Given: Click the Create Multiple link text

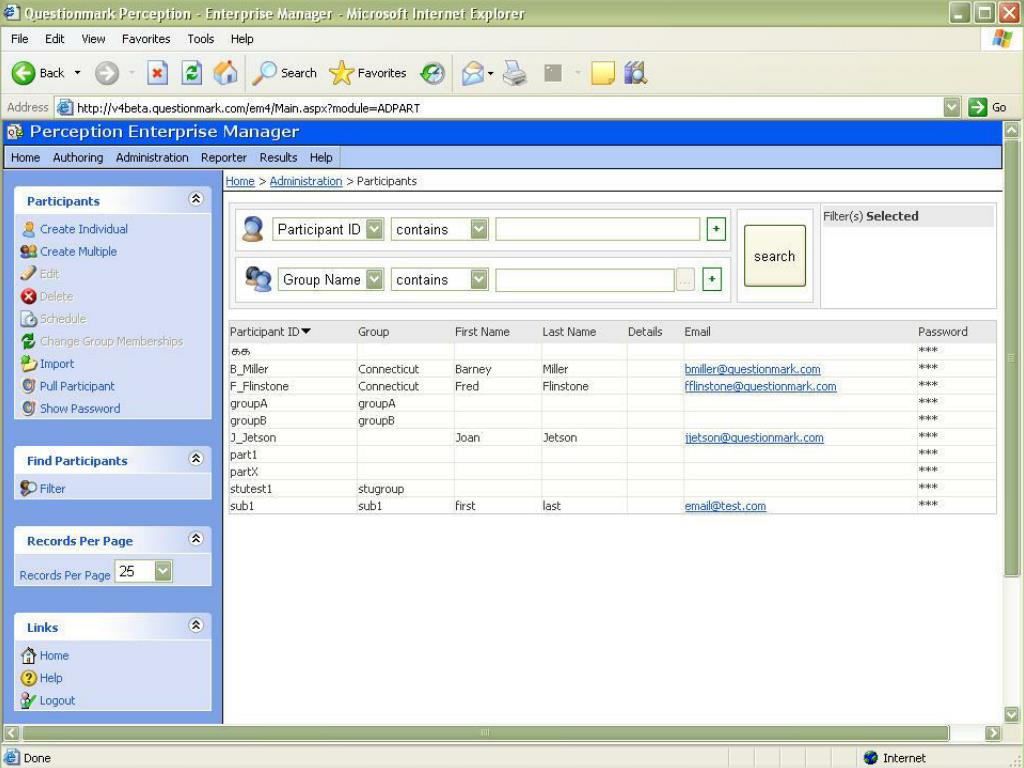Looking at the screenshot, I should 78,251.
